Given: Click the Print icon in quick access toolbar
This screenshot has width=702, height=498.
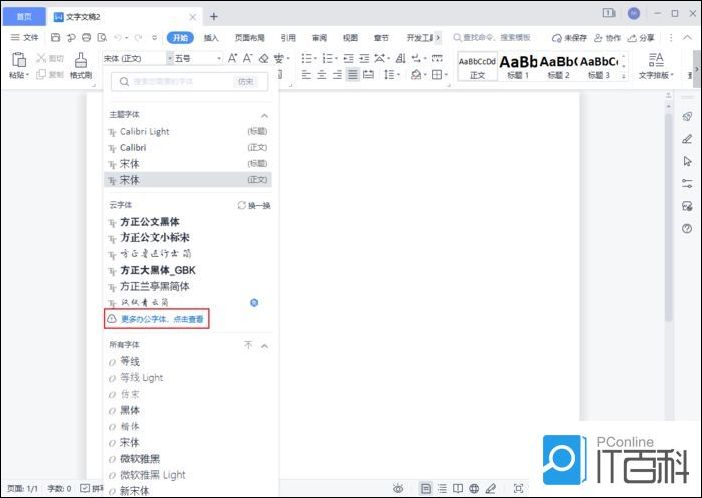Looking at the screenshot, I should click(x=86, y=38).
